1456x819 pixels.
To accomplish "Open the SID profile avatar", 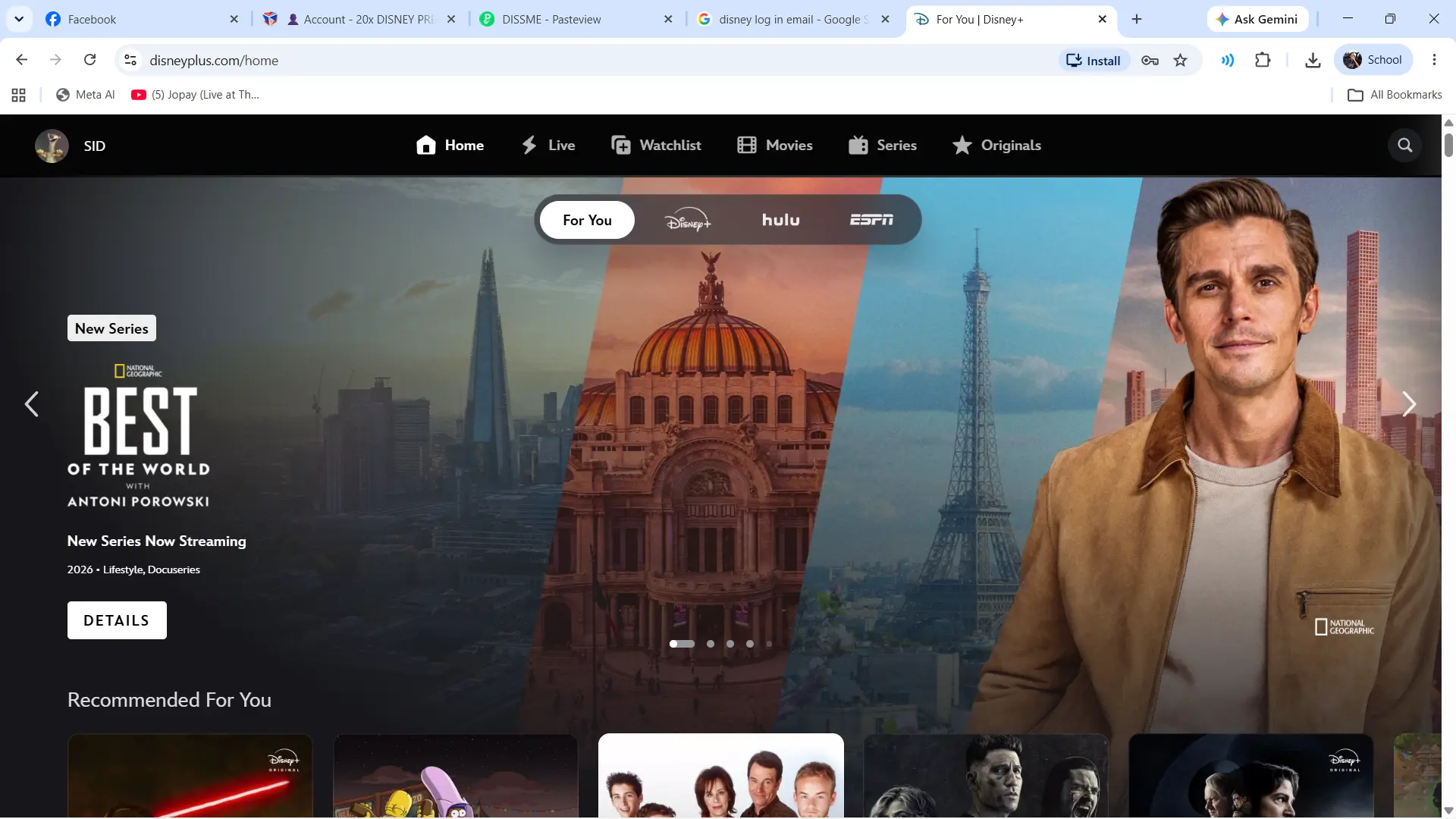I will pos(52,146).
